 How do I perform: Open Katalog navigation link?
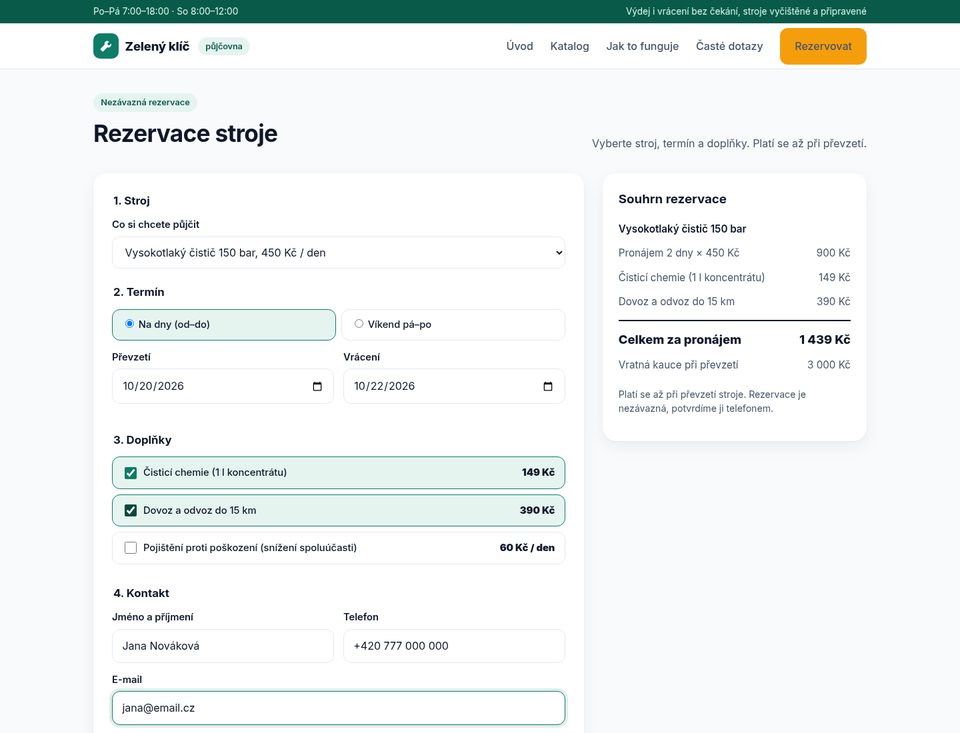pos(569,46)
